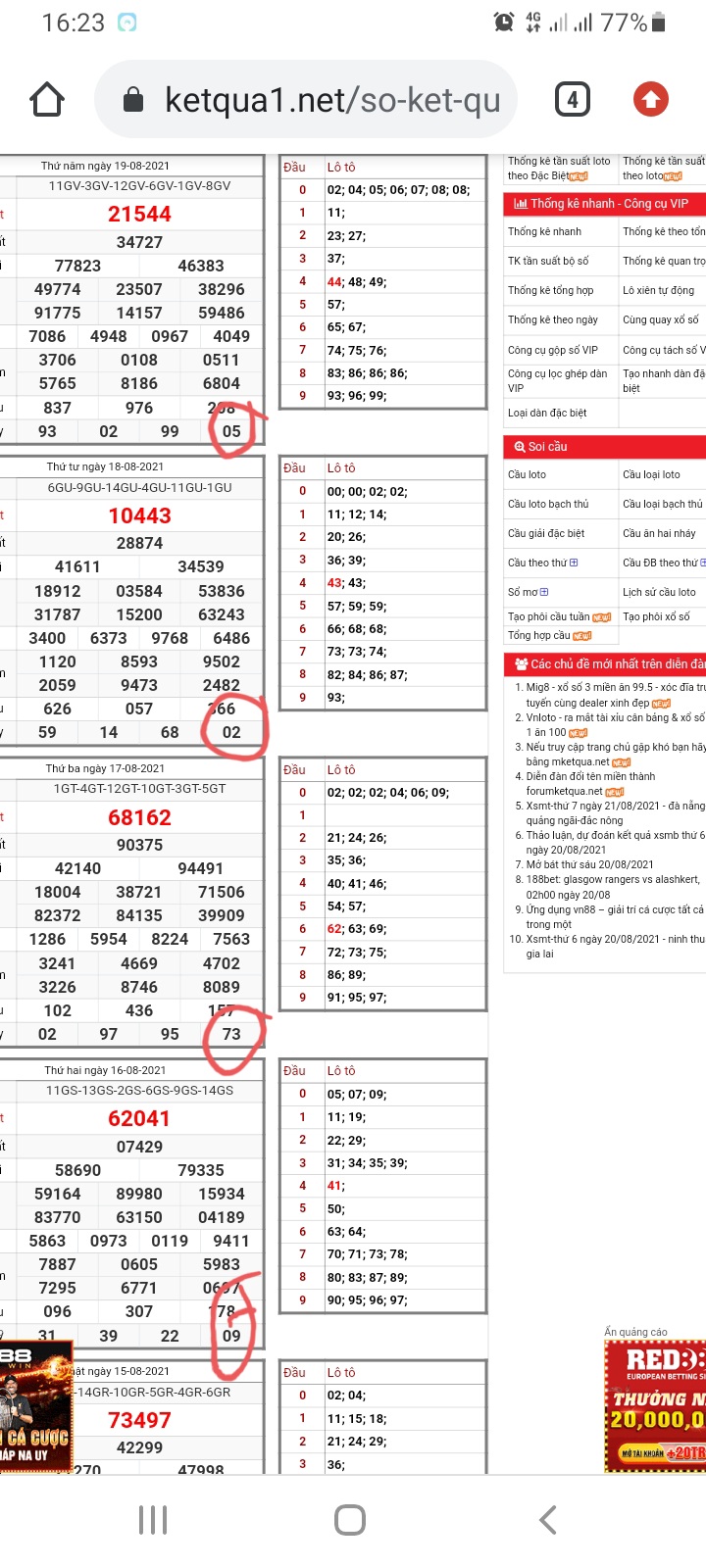
Task: Open Cầu loto bạch thủ link
Action: [548, 504]
